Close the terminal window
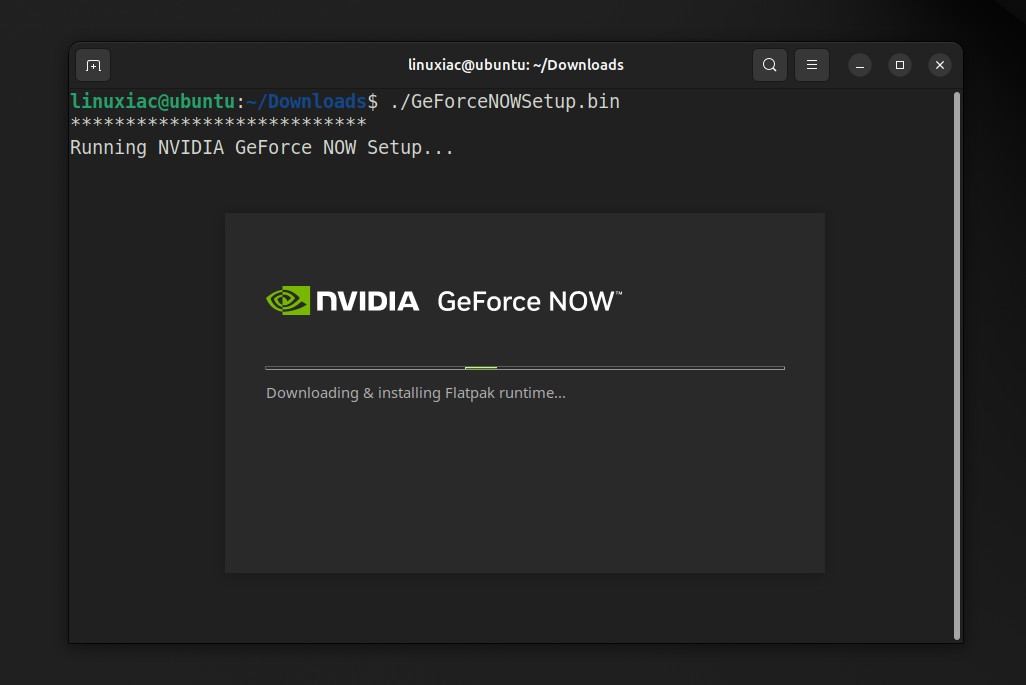Viewport: 1026px width, 685px height. coord(939,65)
